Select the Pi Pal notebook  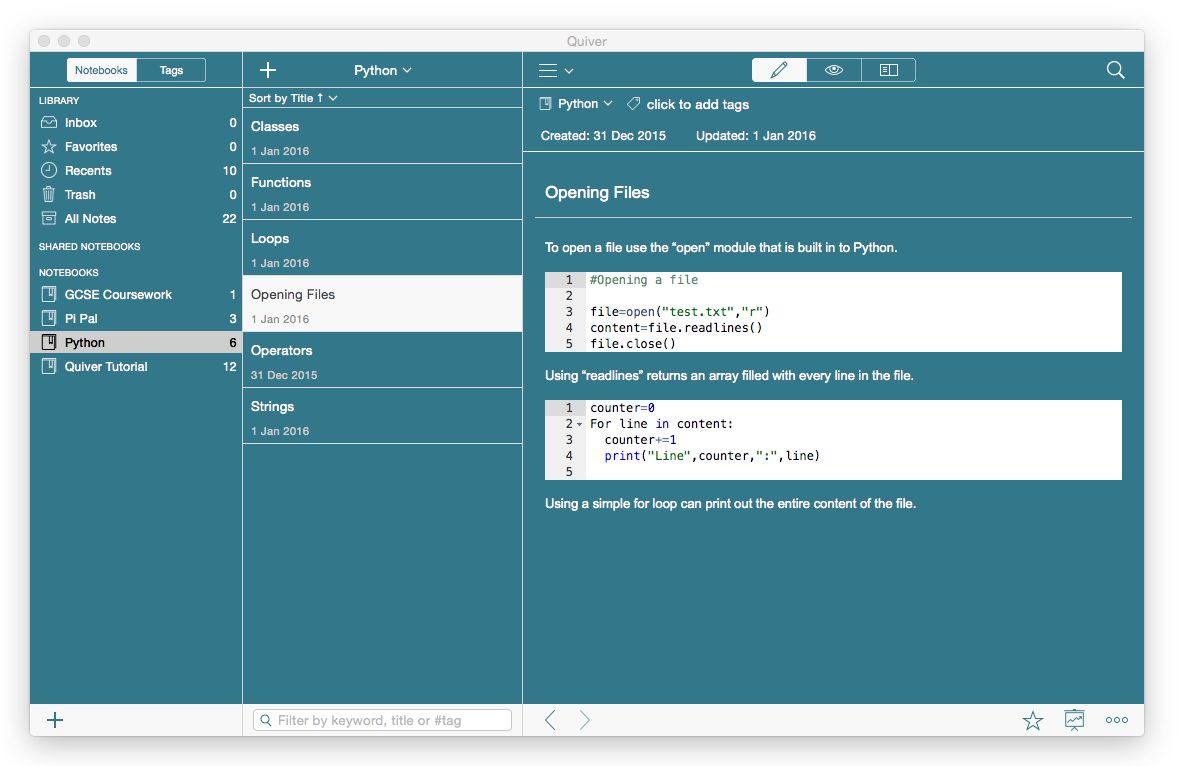click(137, 319)
